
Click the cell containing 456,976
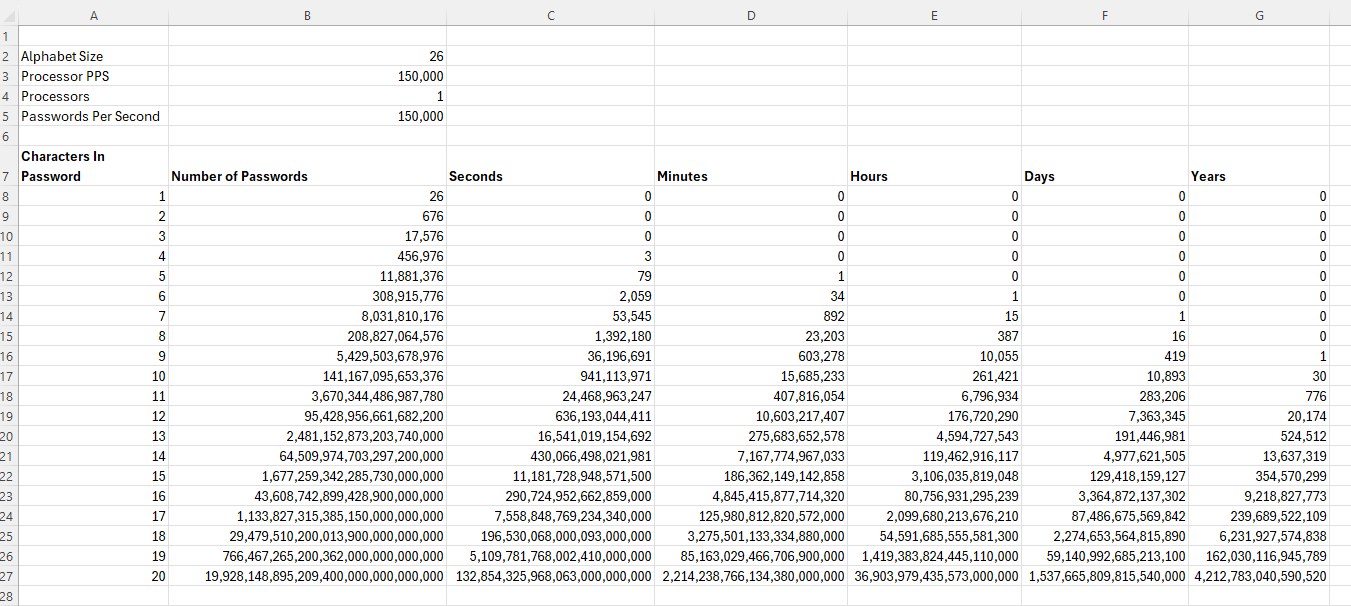coord(307,256)
